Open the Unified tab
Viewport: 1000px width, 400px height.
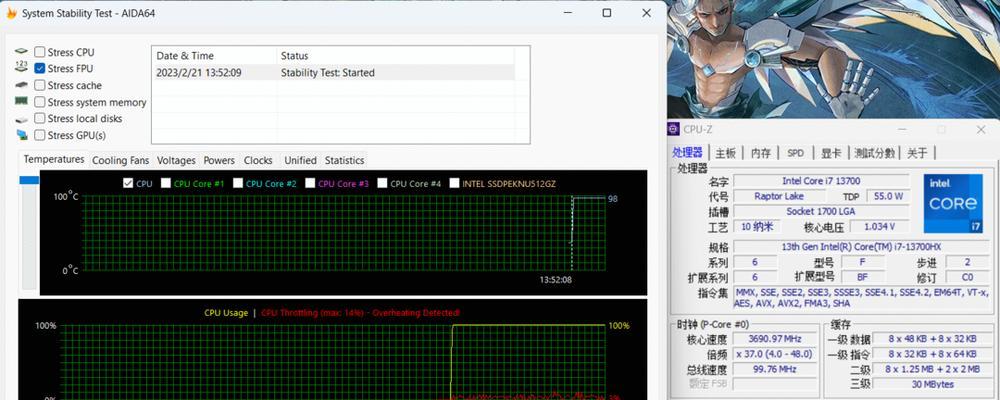pyautogui.click(x=300, y=160)
